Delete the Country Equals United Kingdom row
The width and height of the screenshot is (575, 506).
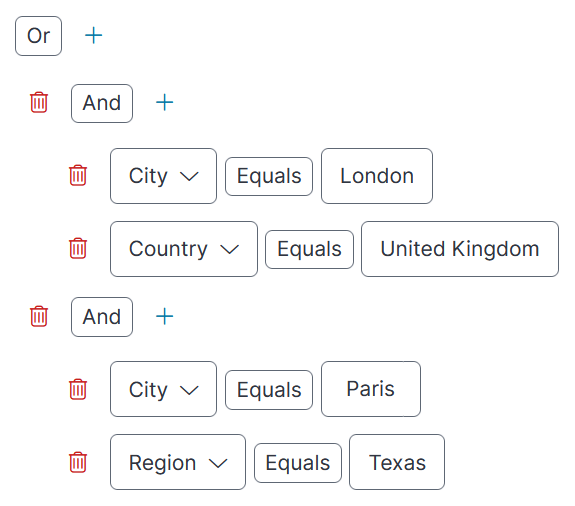(78, 248)
